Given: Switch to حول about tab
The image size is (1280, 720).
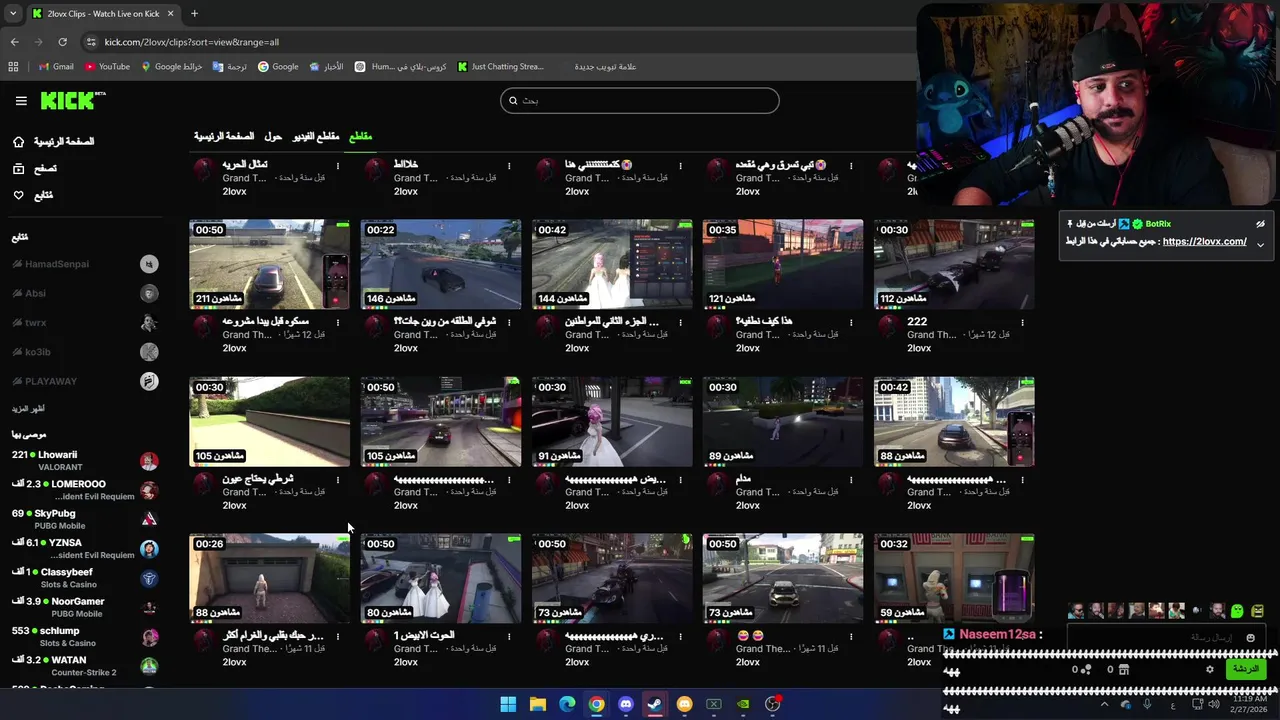Looking at the screenshot, I should [x=273, y=136].
